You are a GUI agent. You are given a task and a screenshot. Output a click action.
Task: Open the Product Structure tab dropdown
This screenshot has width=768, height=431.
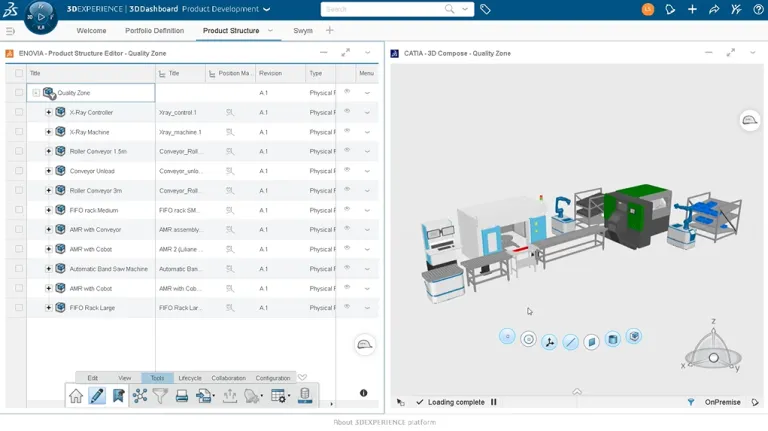[x=270, y=30]
